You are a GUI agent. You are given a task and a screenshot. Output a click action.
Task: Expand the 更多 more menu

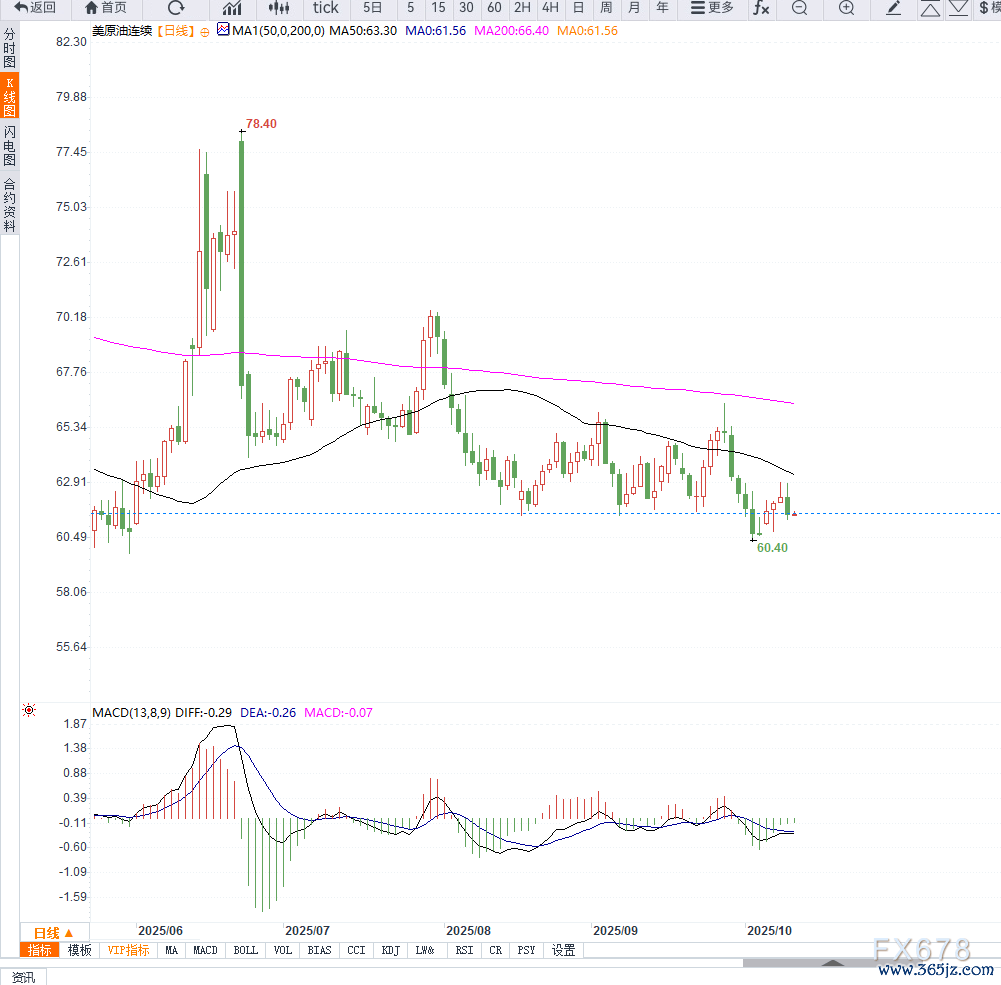pos(712,8)
